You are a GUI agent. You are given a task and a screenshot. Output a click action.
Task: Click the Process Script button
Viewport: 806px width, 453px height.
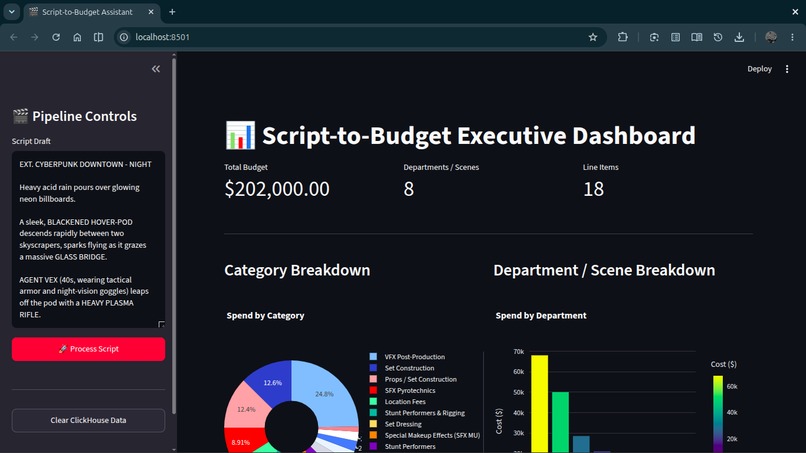coord(88,349)
